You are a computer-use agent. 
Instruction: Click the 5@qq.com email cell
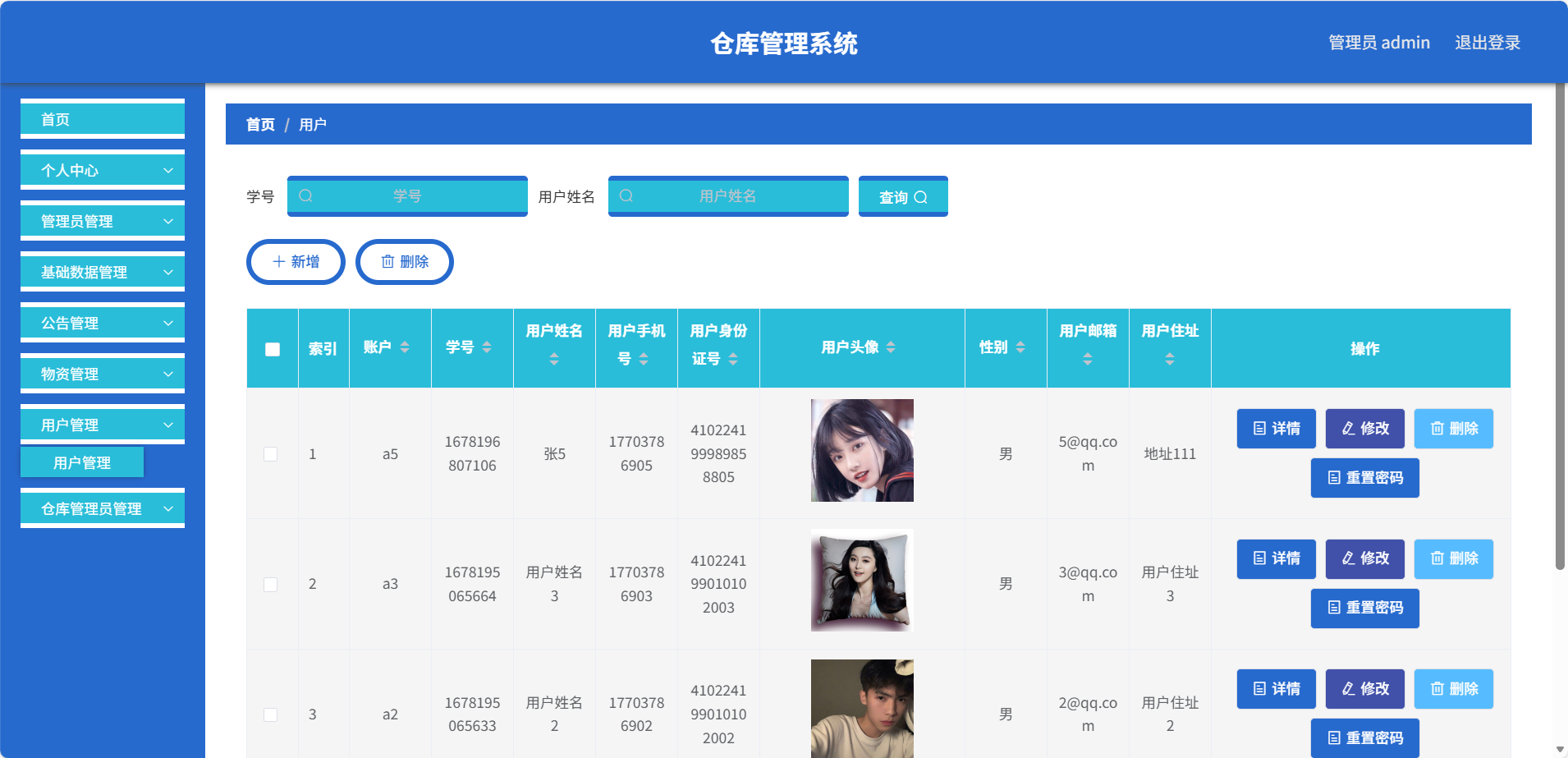click(1088, 453)
